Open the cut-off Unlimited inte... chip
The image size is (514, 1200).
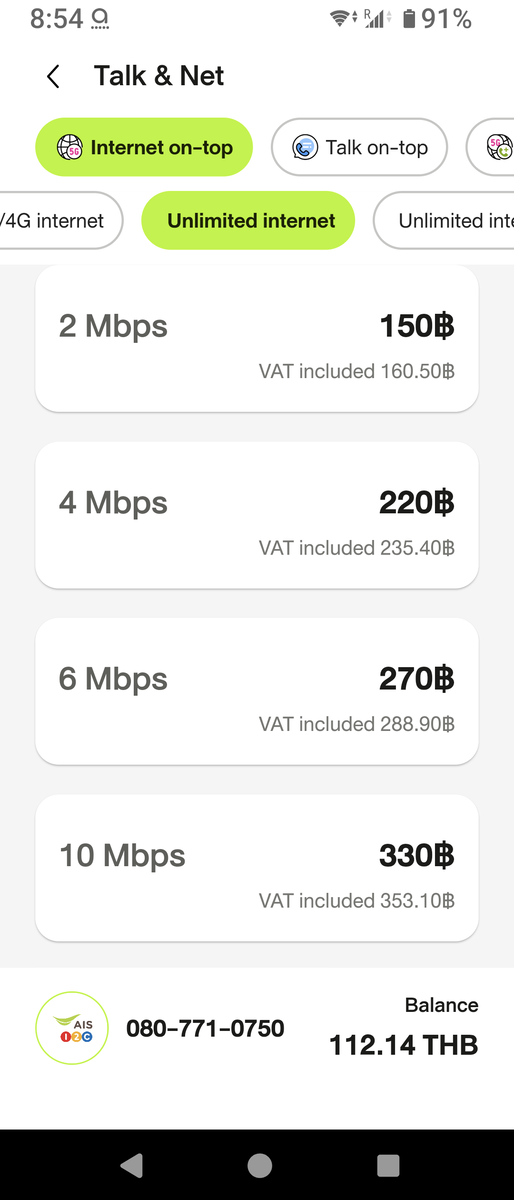tap(444, 220)
